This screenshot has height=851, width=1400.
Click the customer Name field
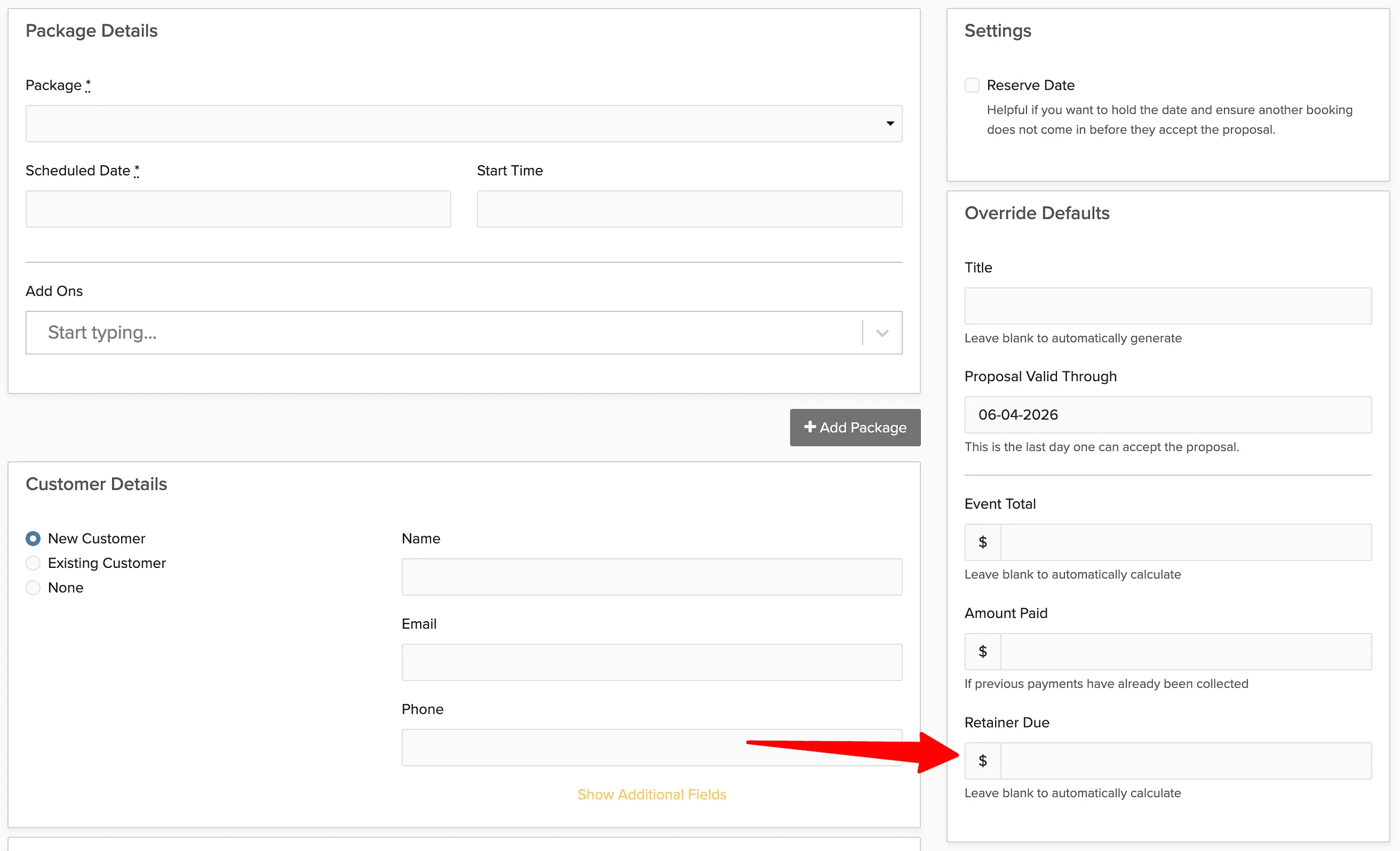coord(652,577)
